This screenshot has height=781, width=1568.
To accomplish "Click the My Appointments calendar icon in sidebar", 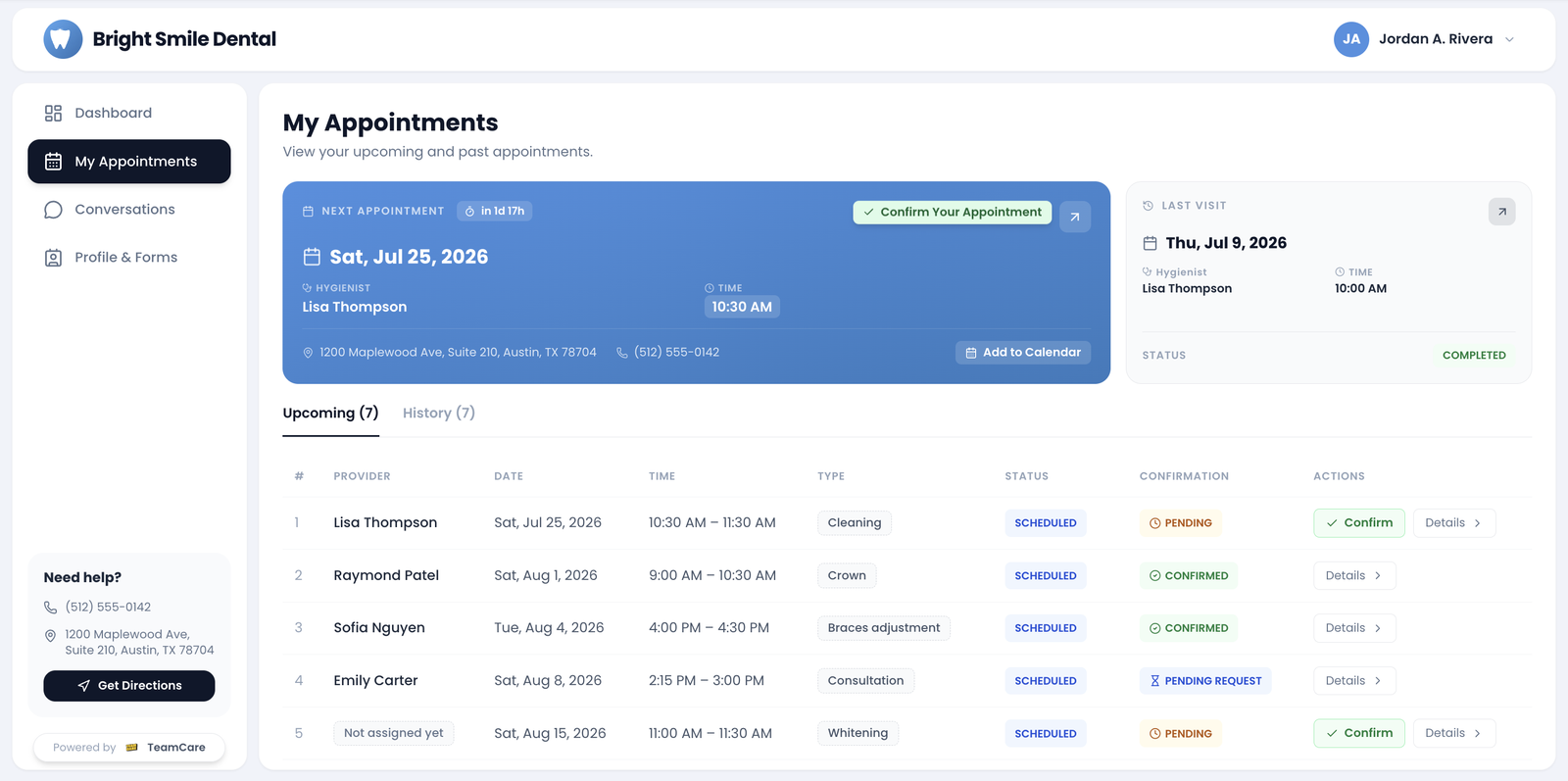I will click(x=53, y=162).
